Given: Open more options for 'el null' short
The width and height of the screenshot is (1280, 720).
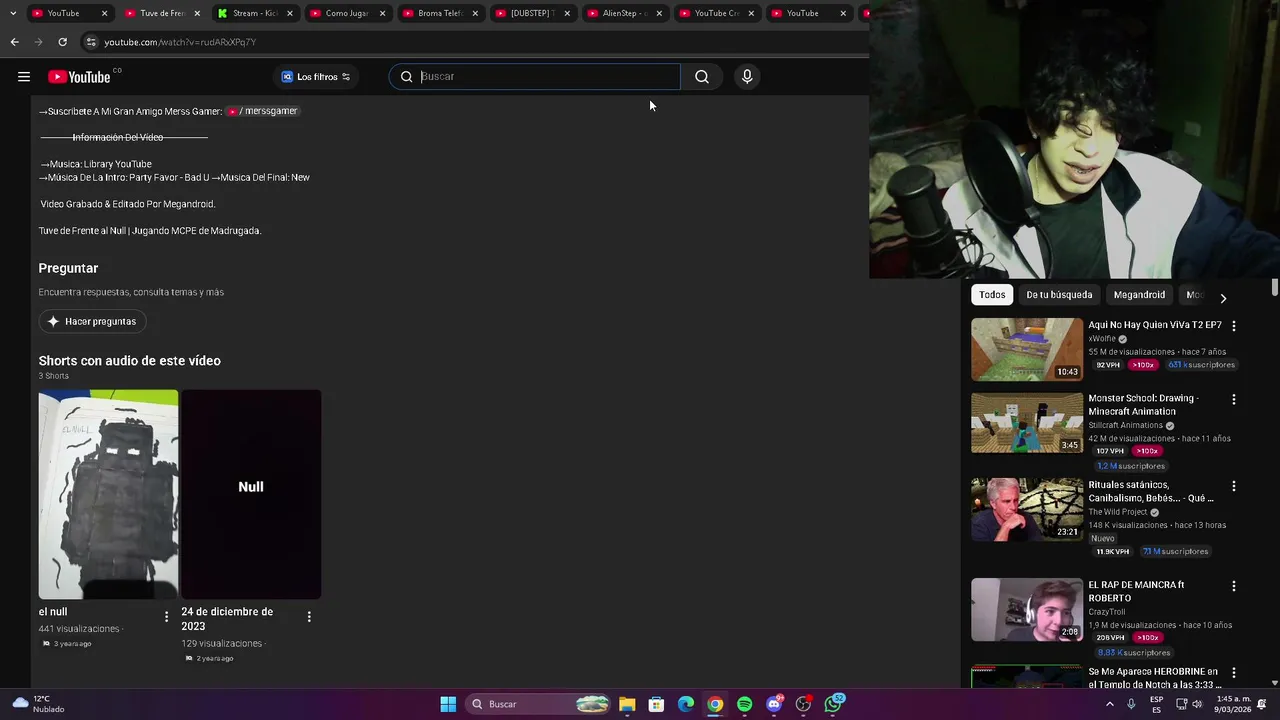Looking at the screenshot, I should tap(166, 617).
